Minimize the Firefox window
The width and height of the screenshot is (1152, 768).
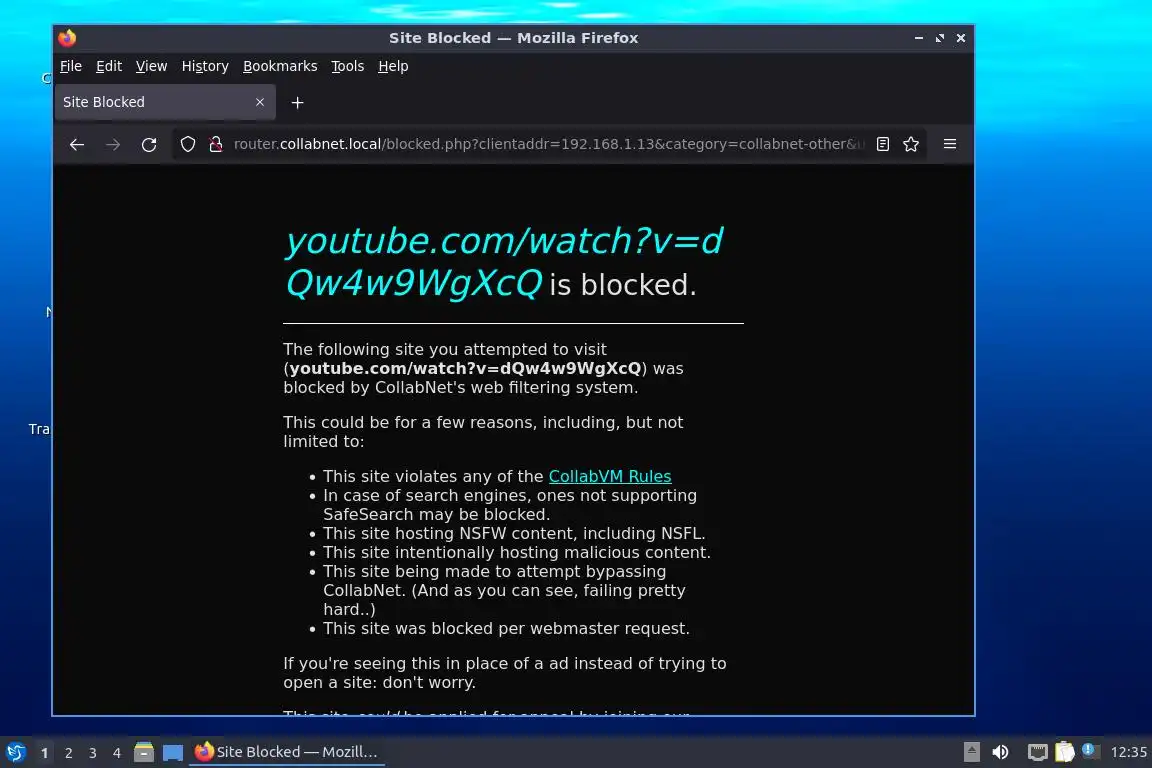click(x=918, y=37)
